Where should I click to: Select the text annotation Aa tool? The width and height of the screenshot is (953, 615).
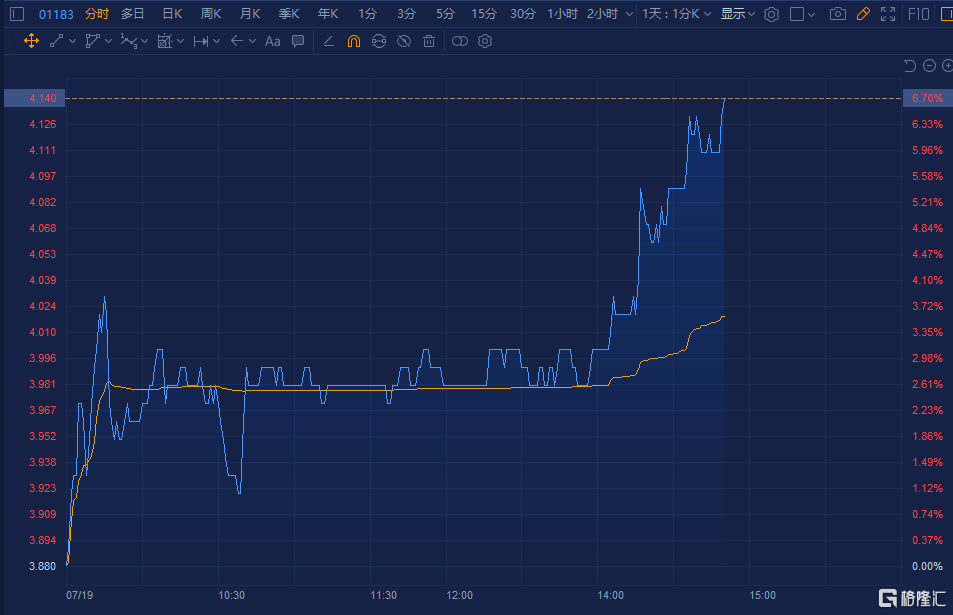coord(272,41)
